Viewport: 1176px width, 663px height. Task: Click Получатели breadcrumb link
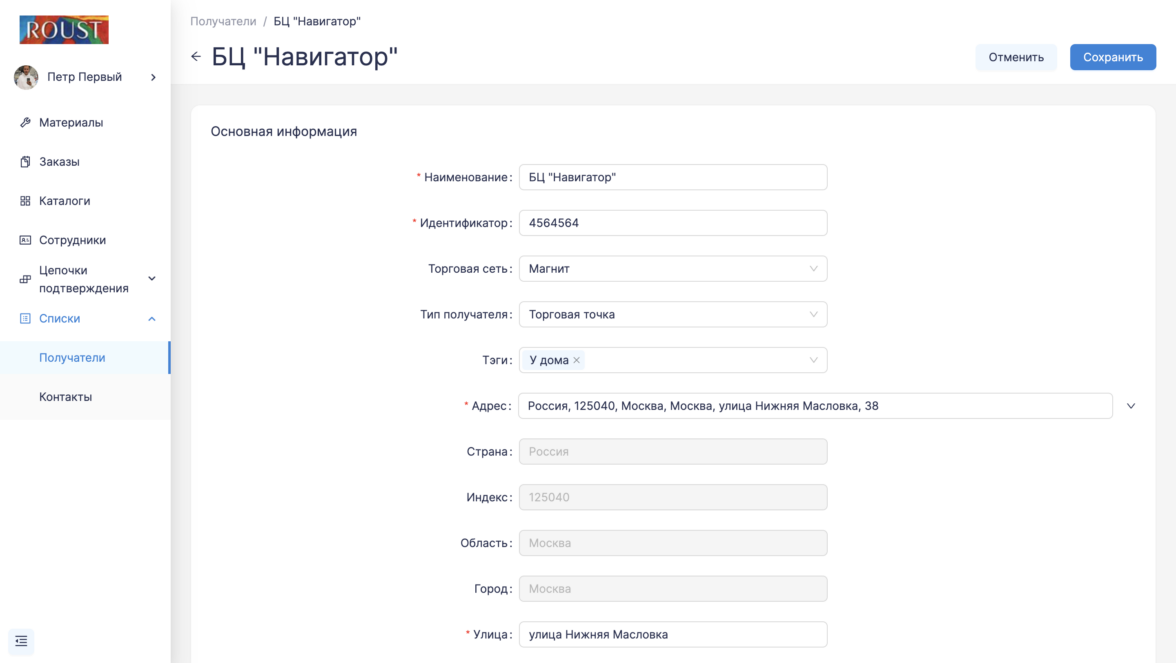coord(223,21)
